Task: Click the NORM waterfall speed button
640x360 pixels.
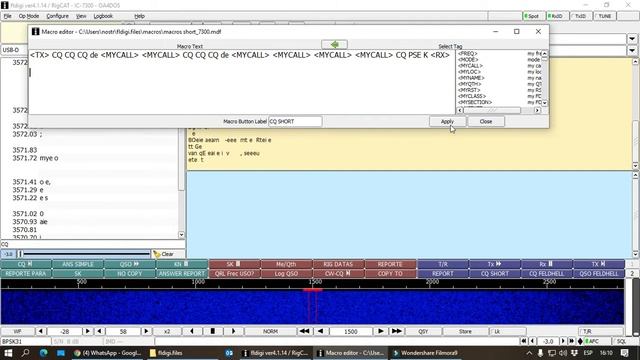Action: pyautogui.click(x=270, y=331)
